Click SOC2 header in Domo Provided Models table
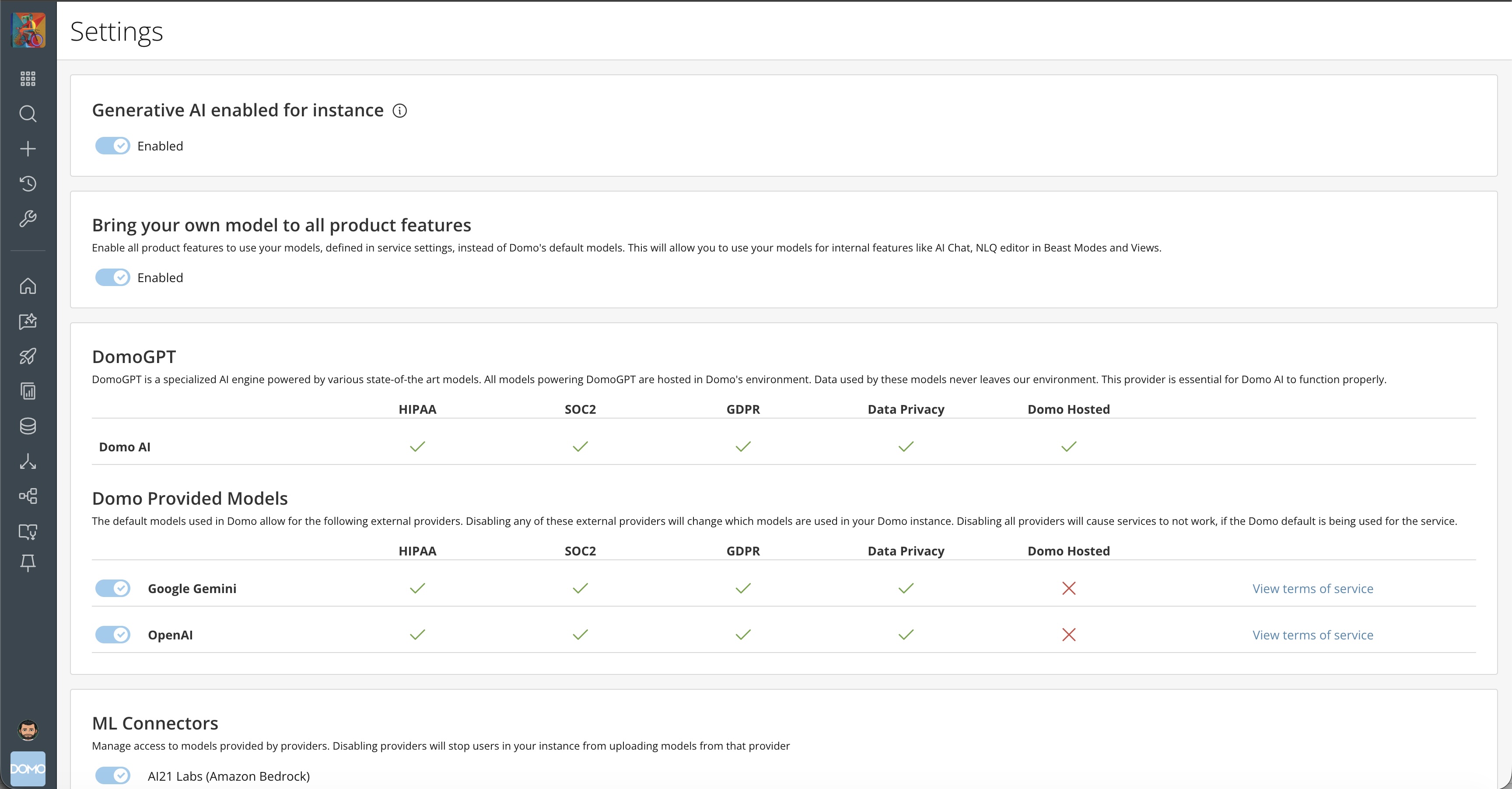Viewport: 1512px width, 789px height. (x=581, y=552)
